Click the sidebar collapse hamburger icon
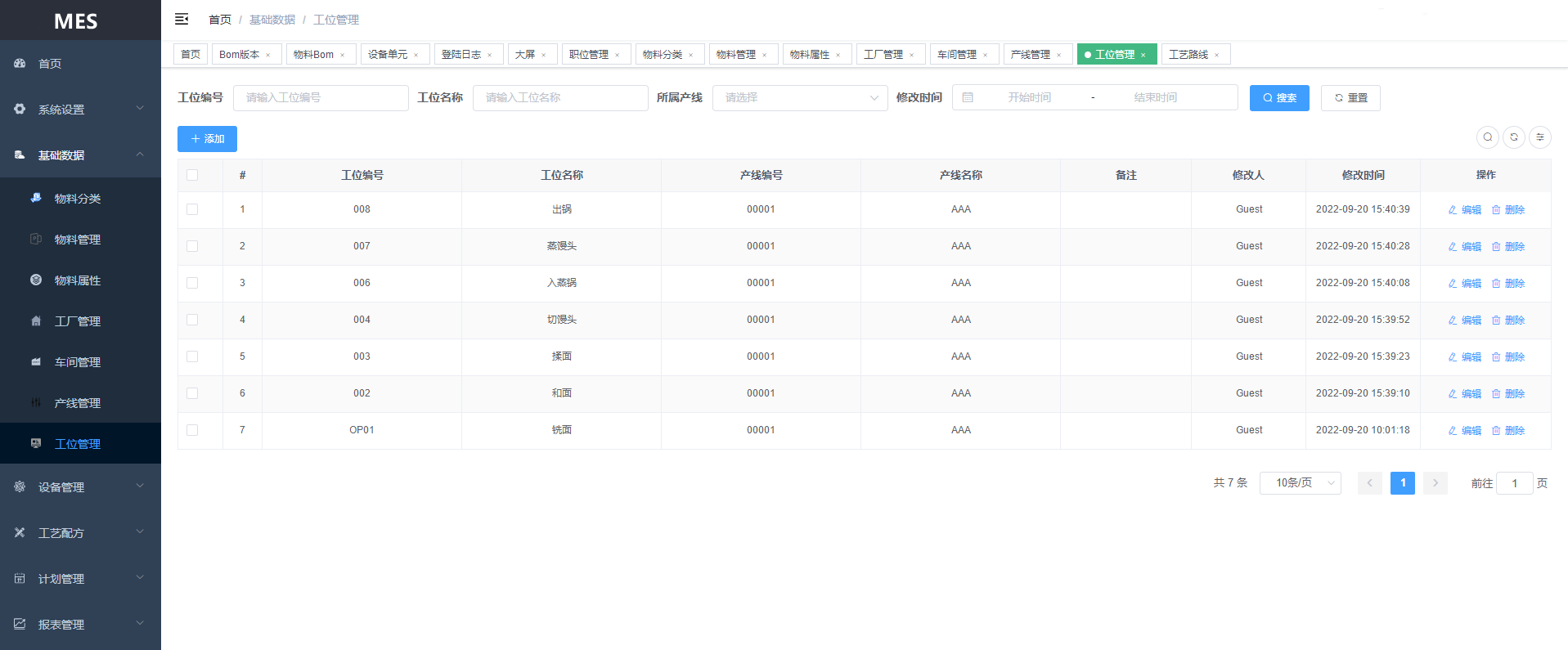The height and width of the screenshot is (650, 1568). tap(182, 19)
